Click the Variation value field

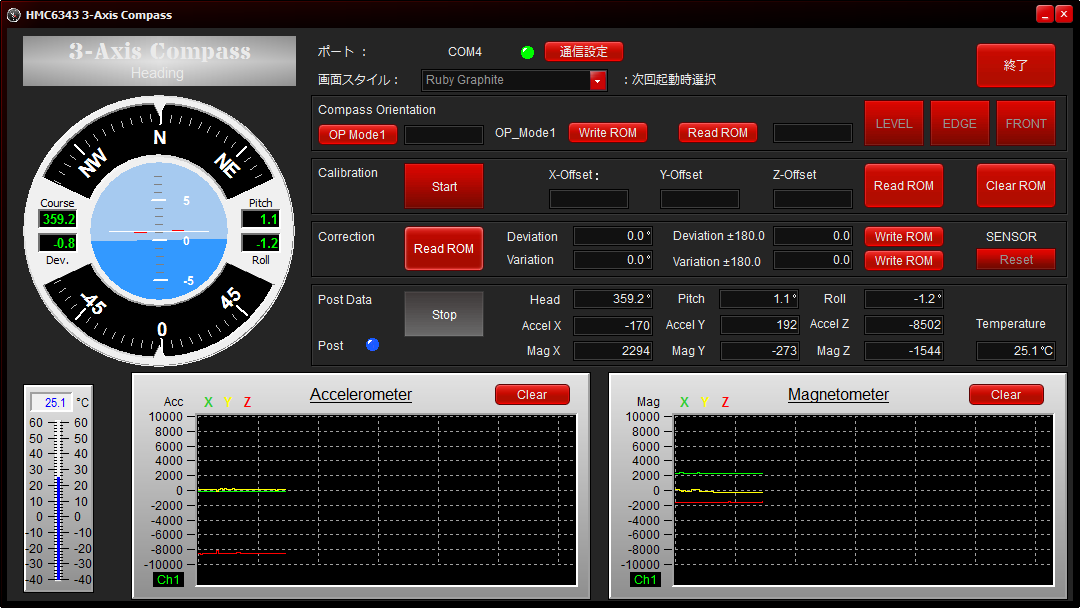613,260
